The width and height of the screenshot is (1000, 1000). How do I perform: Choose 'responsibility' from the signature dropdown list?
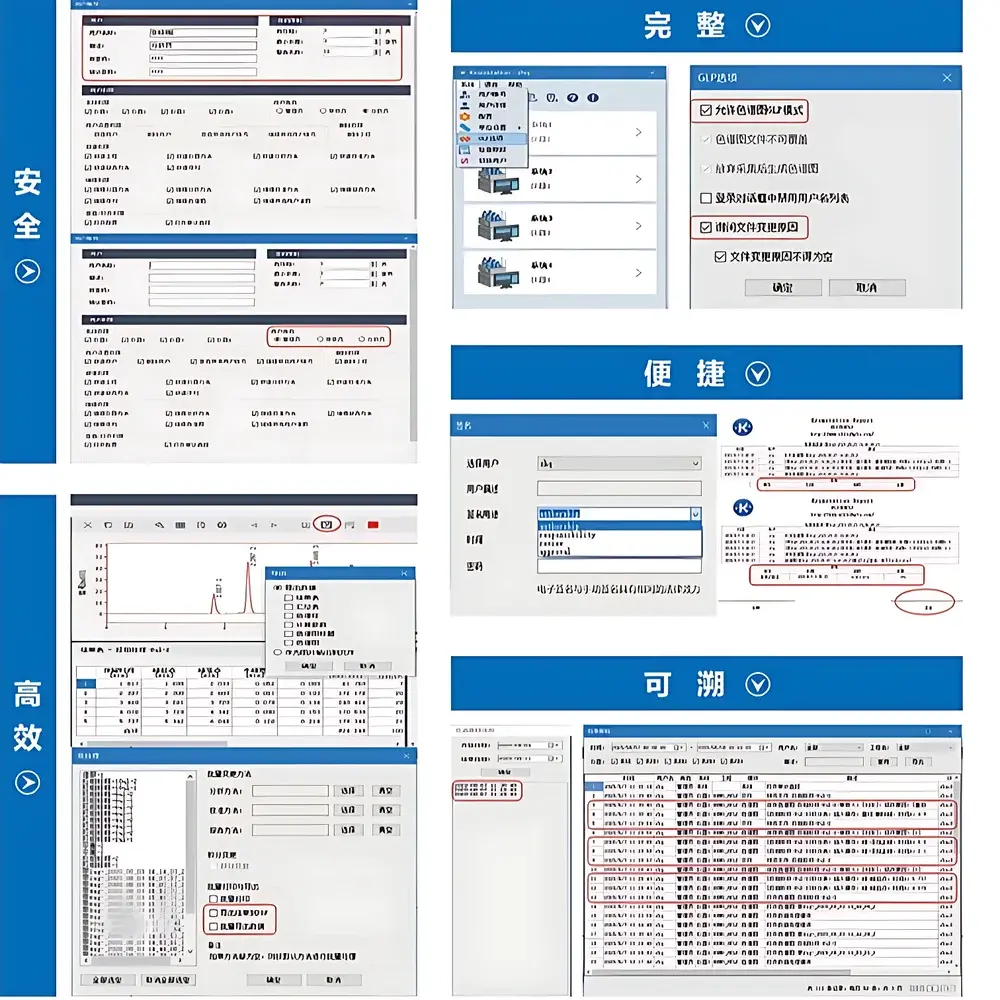568,535
